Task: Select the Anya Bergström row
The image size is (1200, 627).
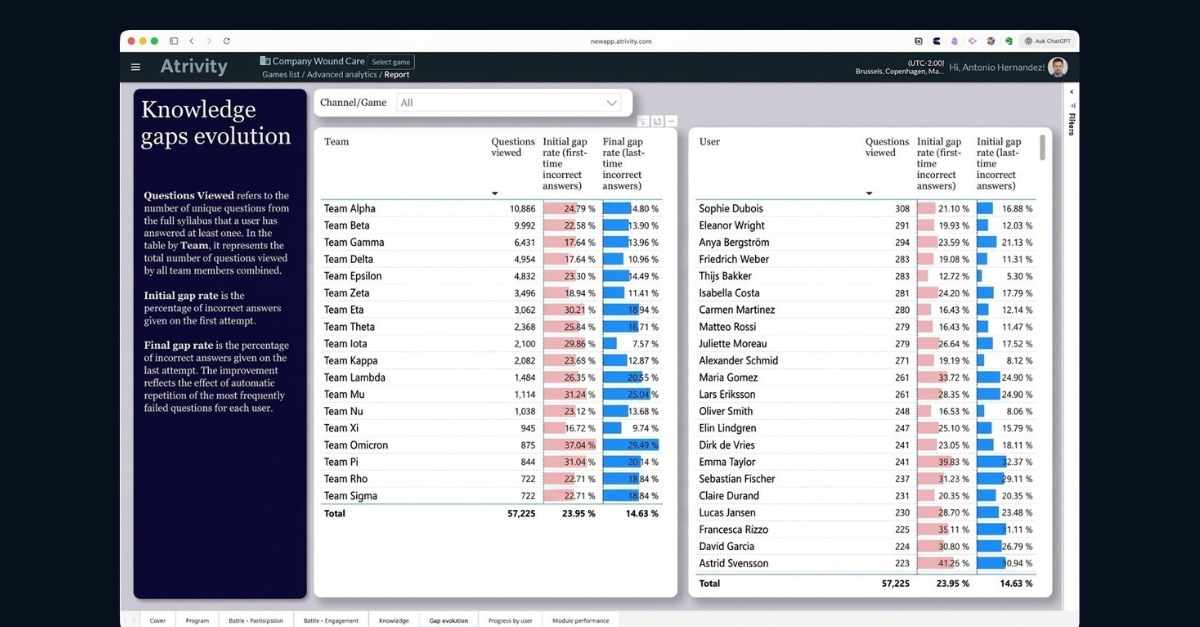Action: 867,242
